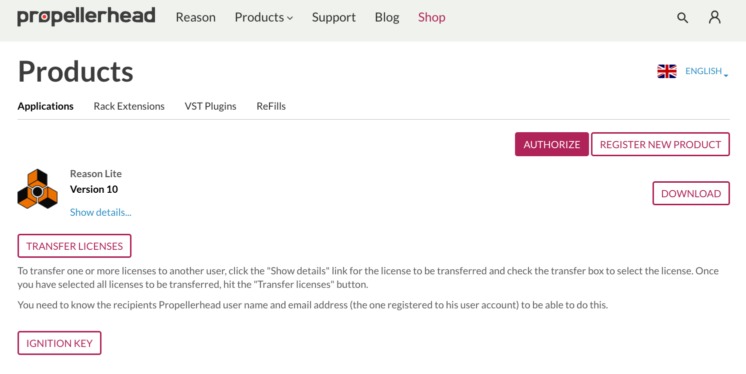The image size is (746, 374).
Task: Switch to VST Plugins tab
Action: tap(210, 106)
